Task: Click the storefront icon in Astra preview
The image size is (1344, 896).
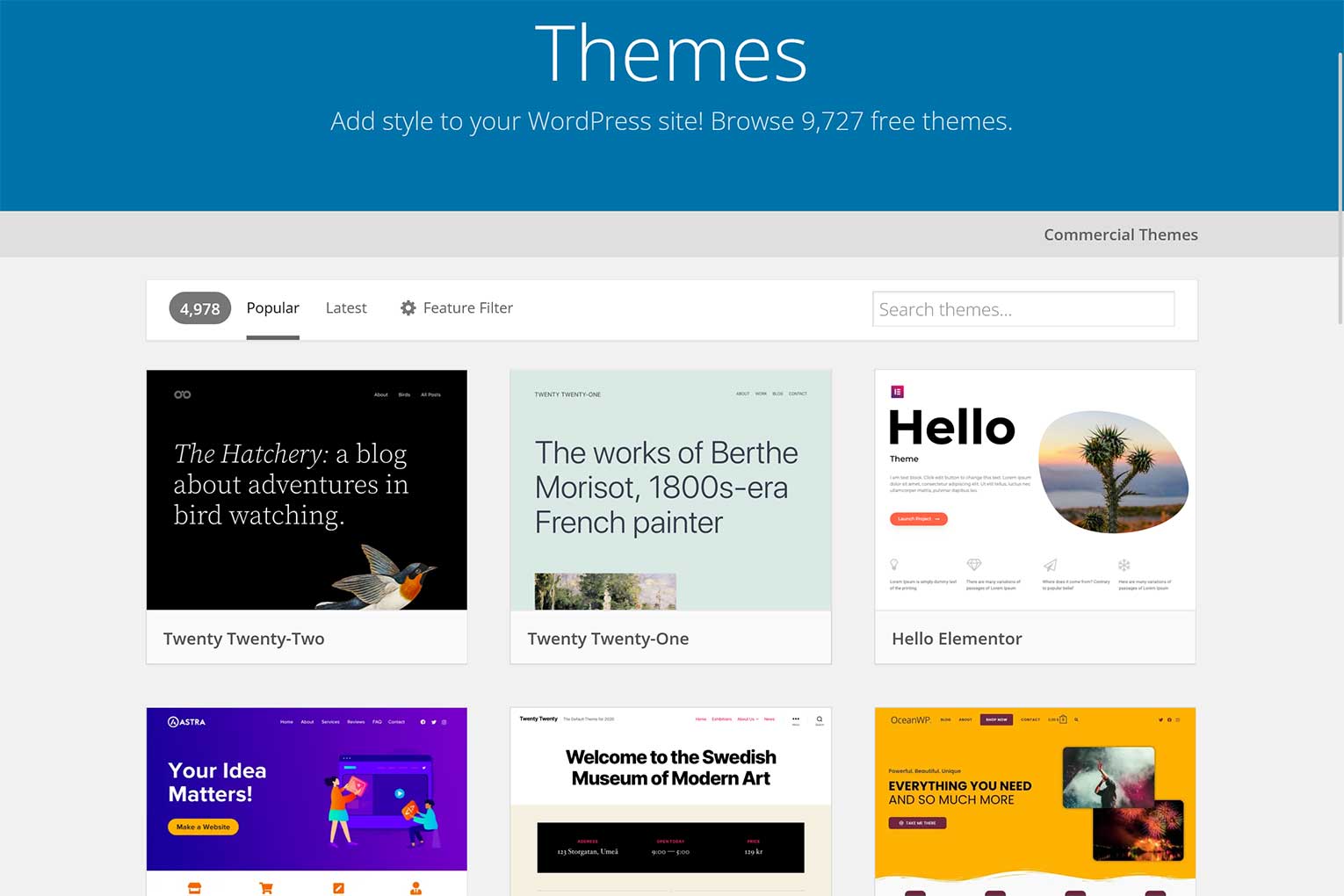Action: point(194,888)
